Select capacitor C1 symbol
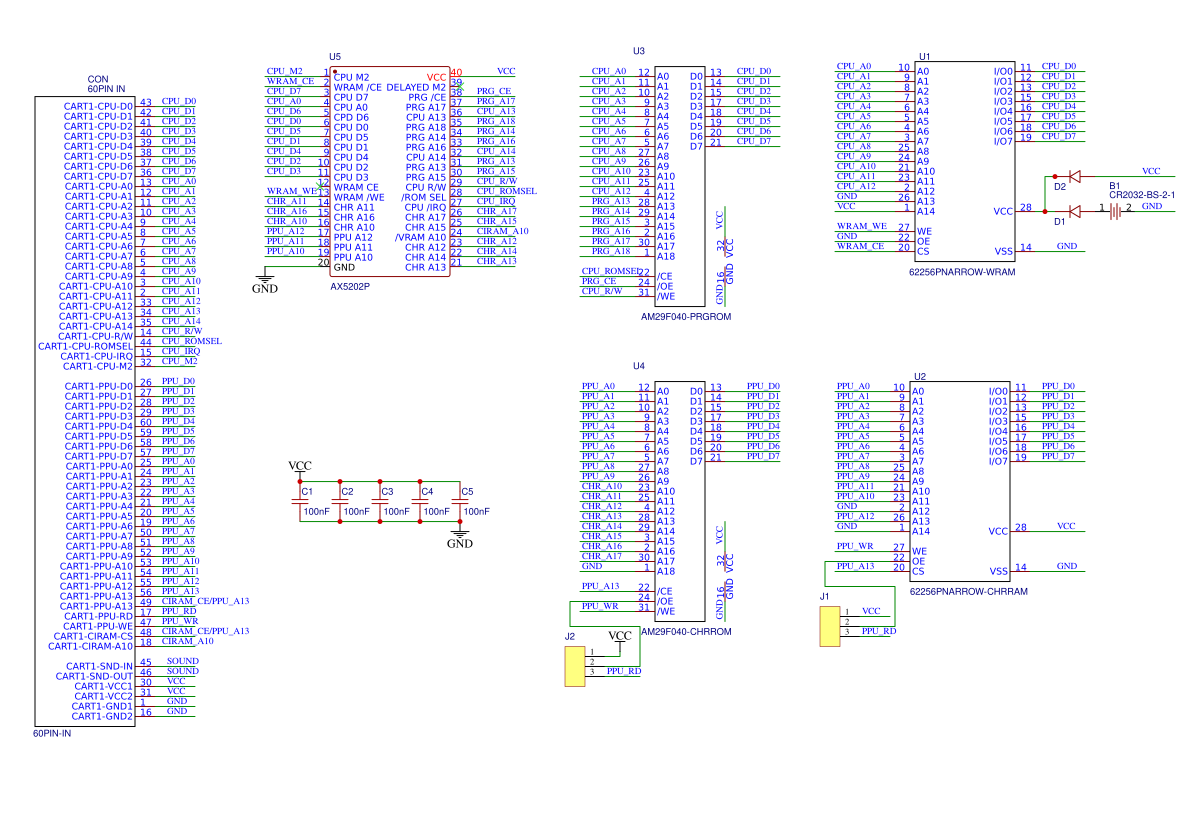This screenshot has width=1200, height=827. click(300, 501)
